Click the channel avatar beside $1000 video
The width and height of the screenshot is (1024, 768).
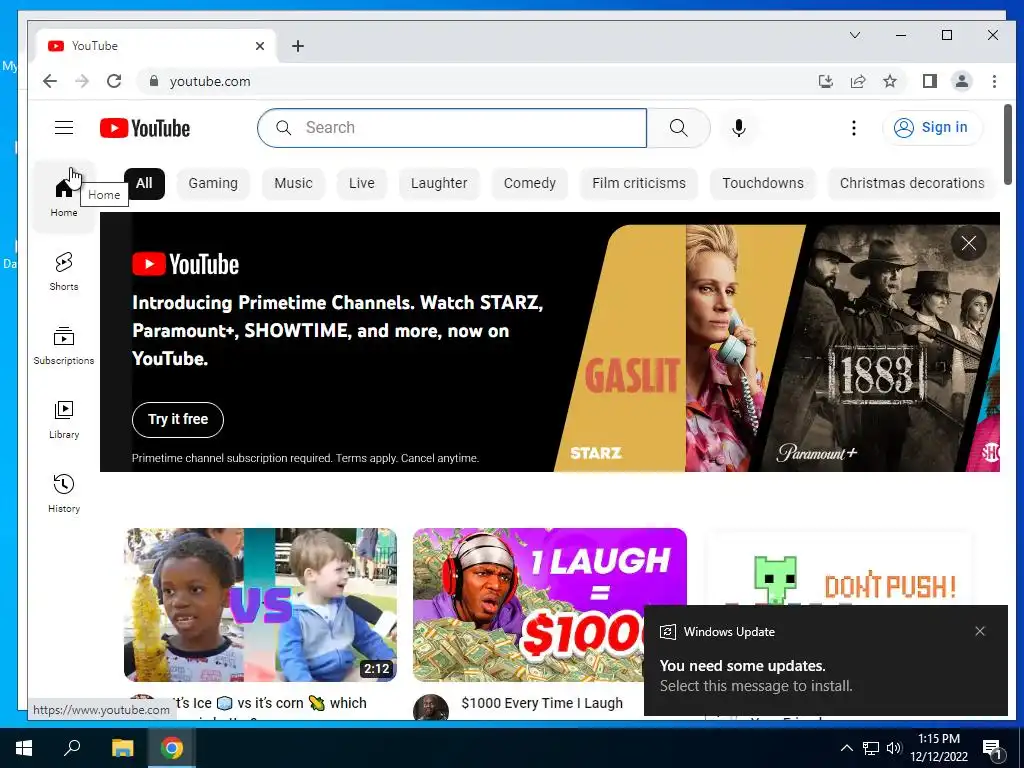431,708
